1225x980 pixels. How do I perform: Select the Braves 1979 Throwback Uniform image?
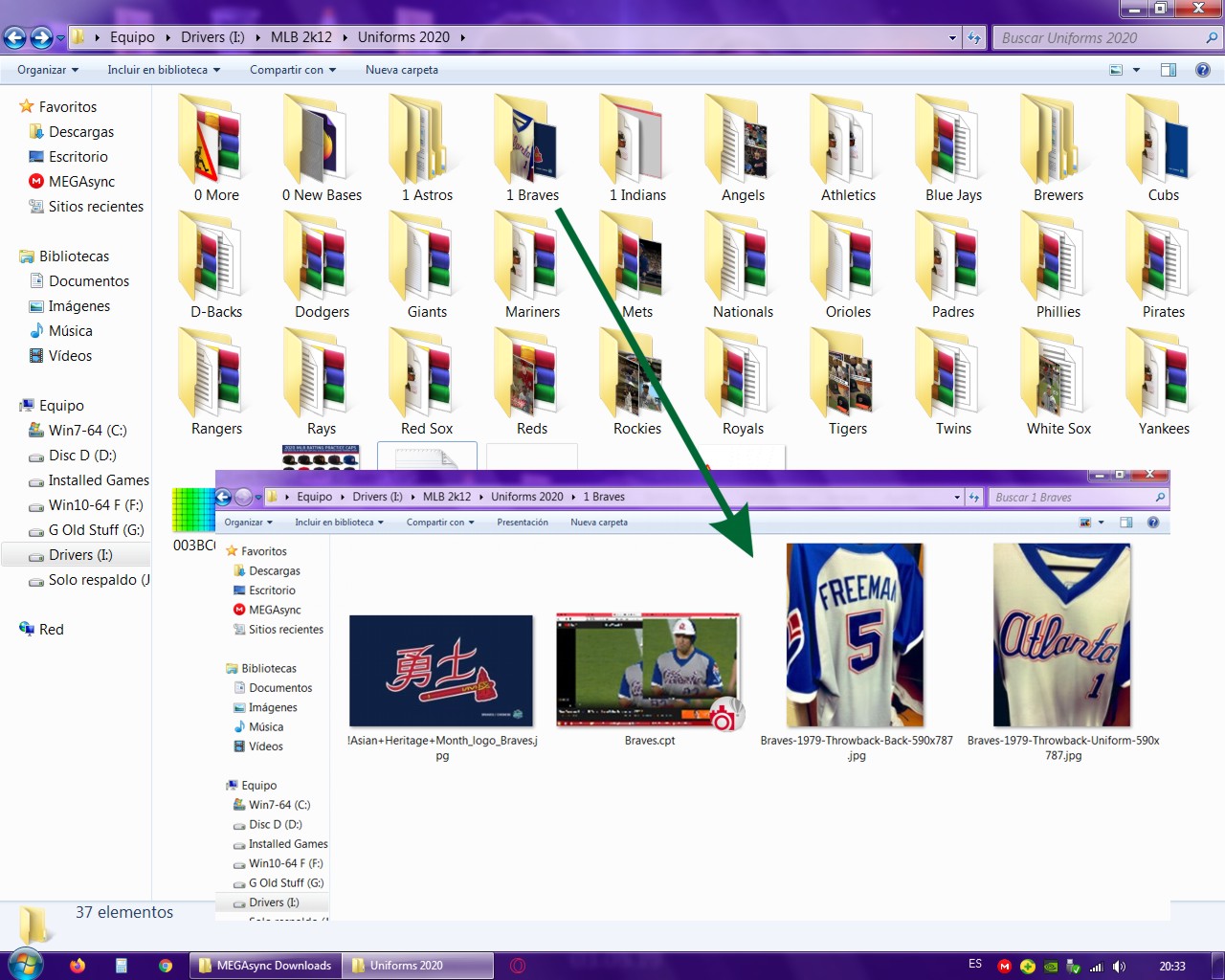tap(1062, 635)
